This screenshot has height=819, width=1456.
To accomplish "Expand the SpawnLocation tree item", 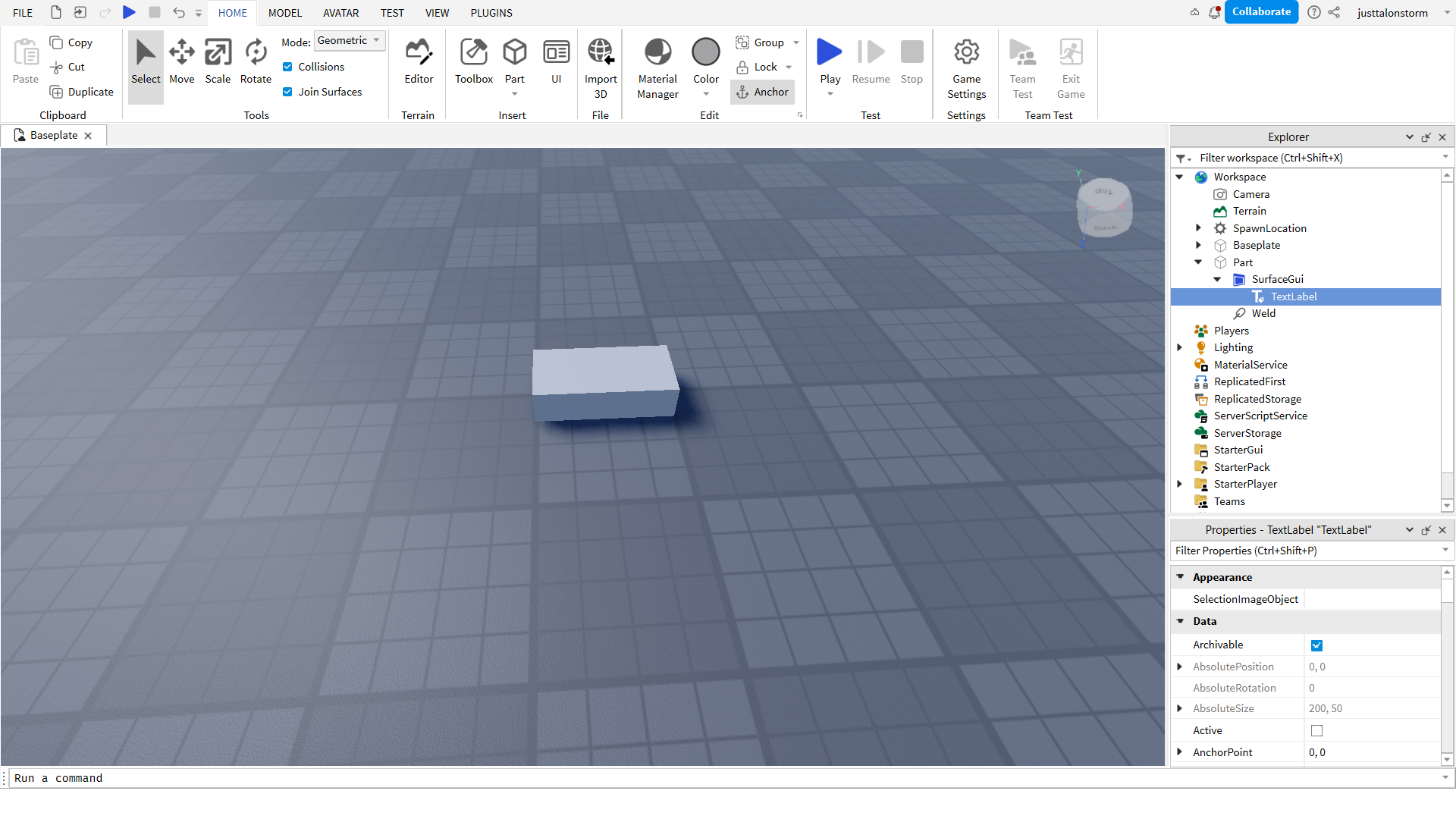I will pyautogui.click(x=1197, y=228).
